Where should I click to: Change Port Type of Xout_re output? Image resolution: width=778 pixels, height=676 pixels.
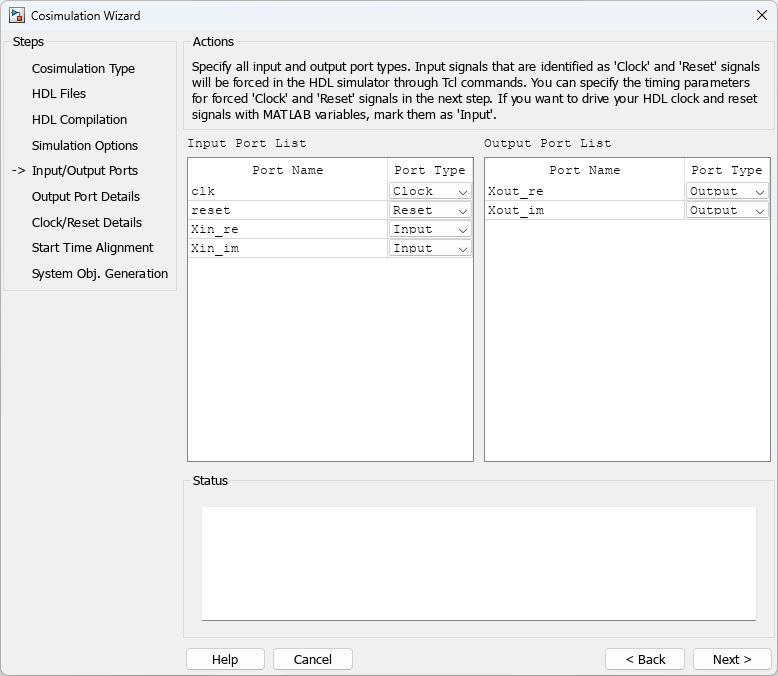tap(727, 191)
